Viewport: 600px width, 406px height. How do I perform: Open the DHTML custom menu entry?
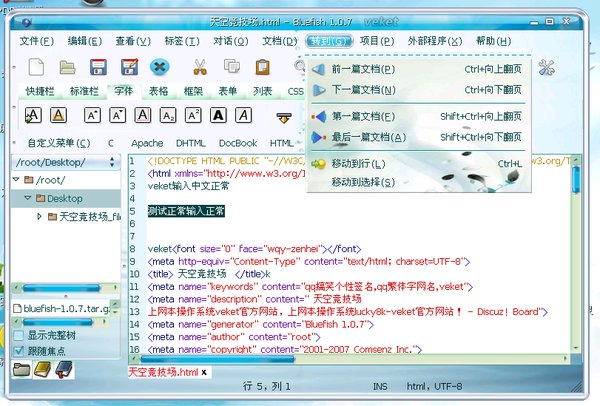pos(191,143)
